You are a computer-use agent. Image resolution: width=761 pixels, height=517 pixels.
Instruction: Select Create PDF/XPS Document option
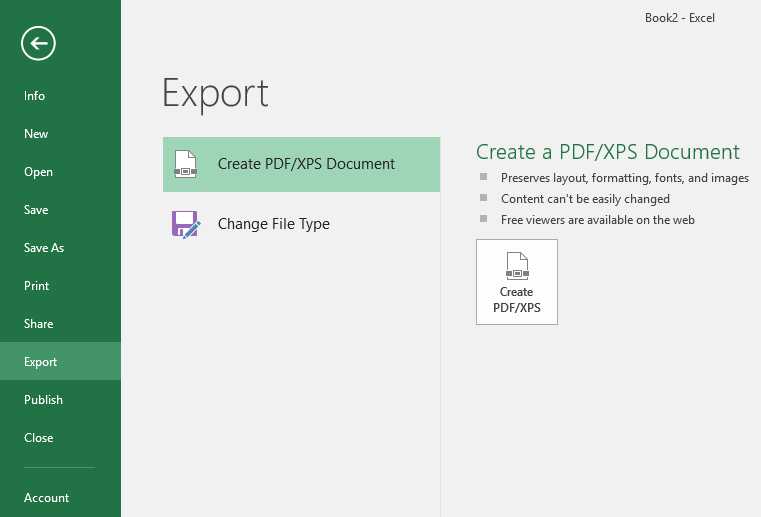(x=301, y=165)
